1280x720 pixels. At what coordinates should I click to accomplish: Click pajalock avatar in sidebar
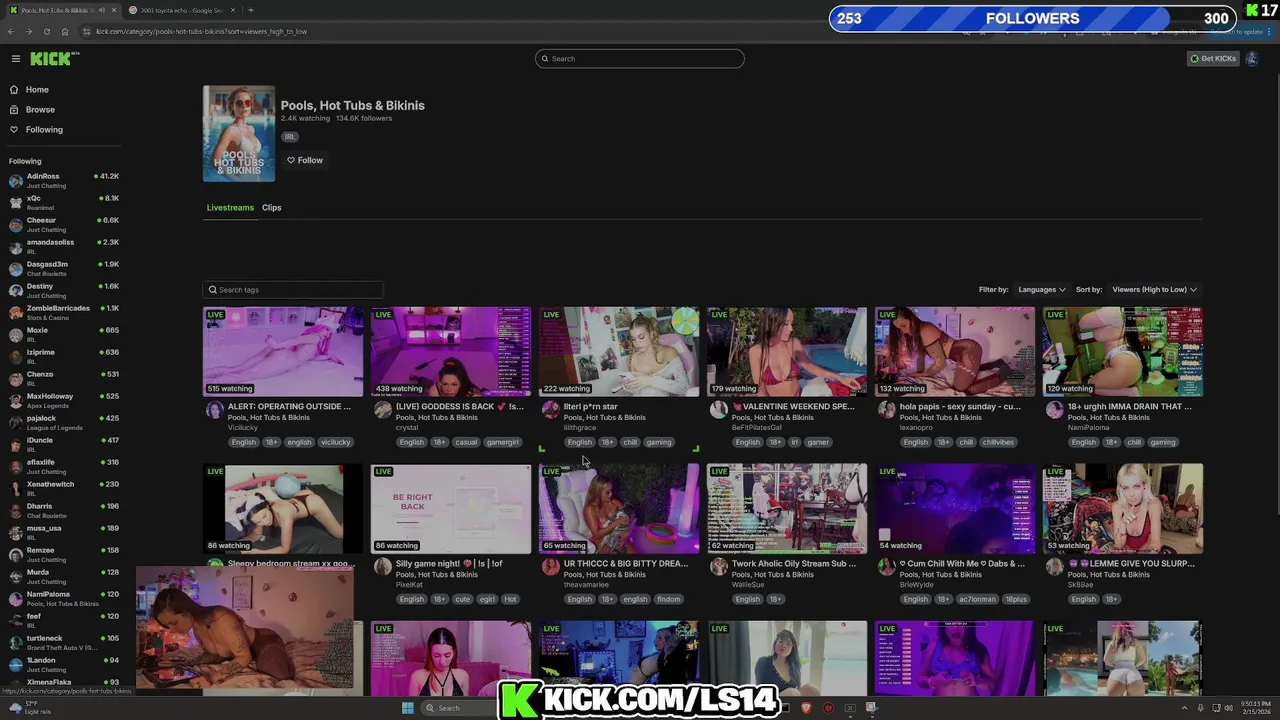click(x=15, y=422)
